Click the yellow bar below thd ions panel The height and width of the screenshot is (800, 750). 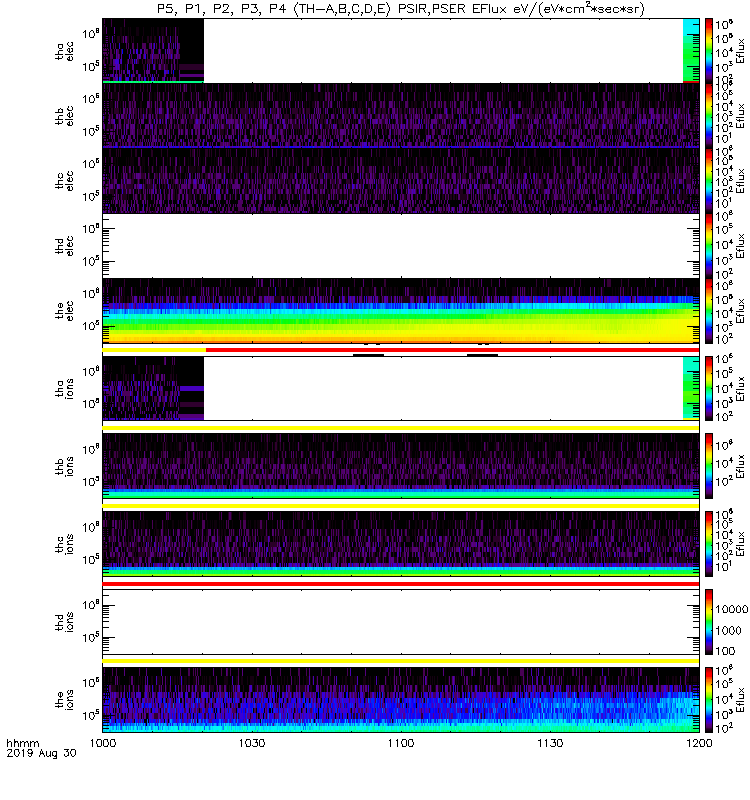coord(401,661)
